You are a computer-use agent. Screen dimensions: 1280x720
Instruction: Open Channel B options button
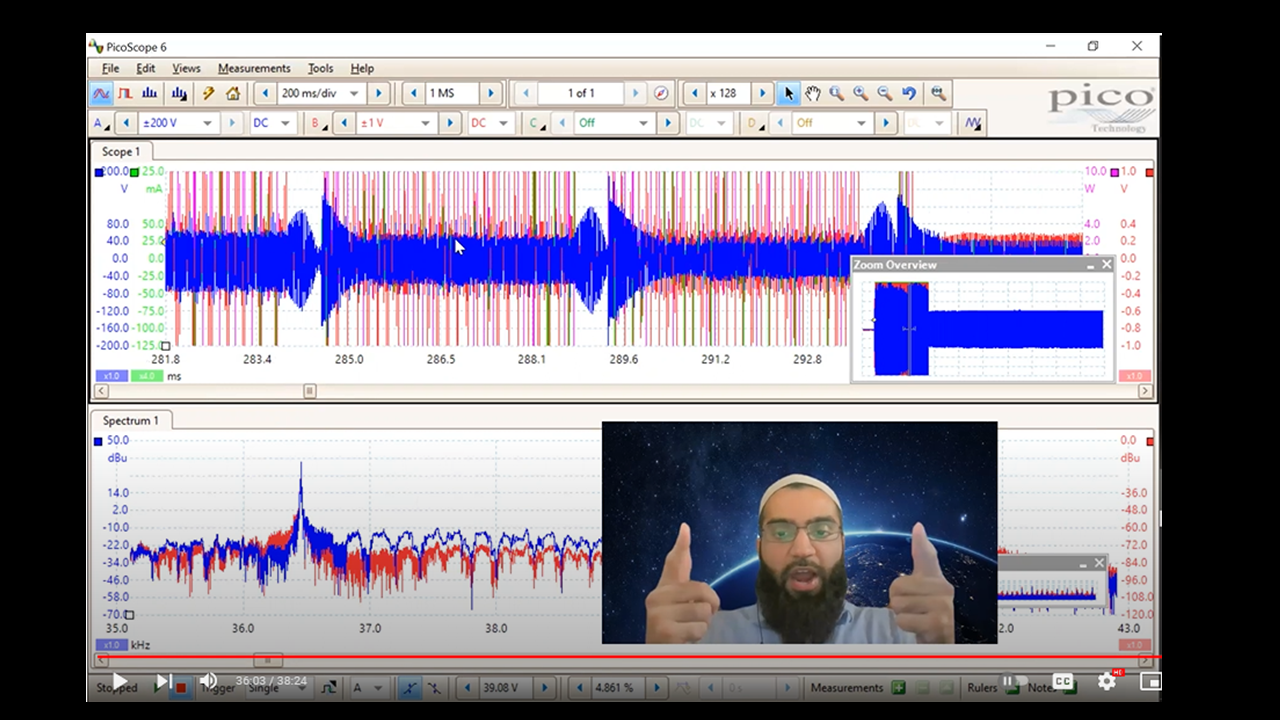[318, 123]
